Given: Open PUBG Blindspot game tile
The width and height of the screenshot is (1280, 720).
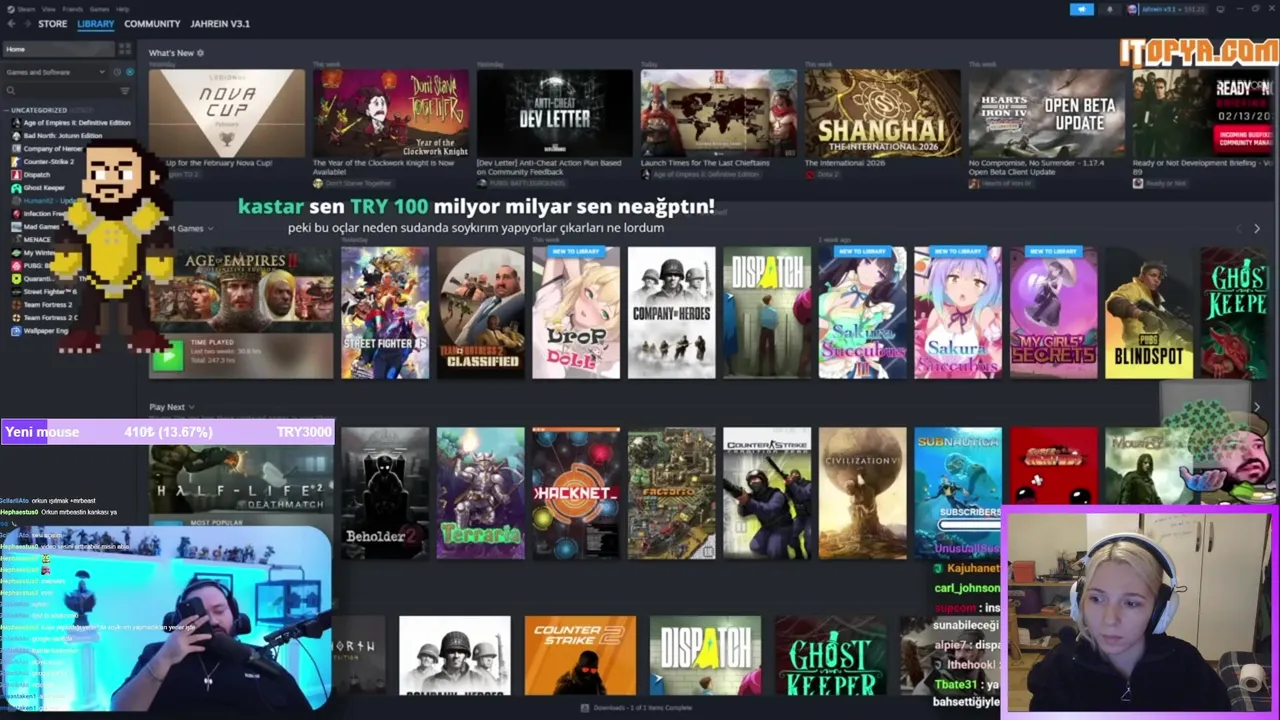Looking at the screenshot, I should [x=1149, y=313].
